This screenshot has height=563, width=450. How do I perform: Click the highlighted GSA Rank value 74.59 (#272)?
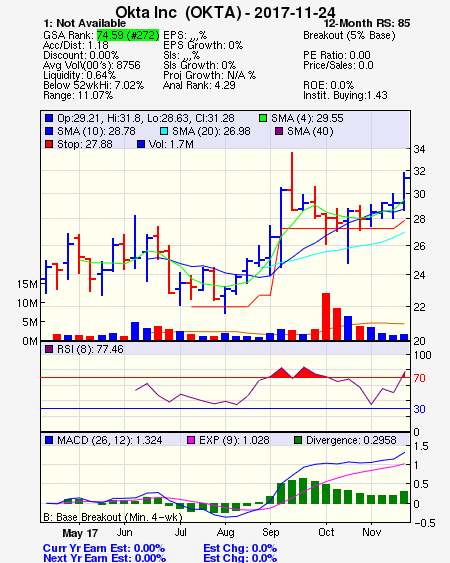coord(128,35)
